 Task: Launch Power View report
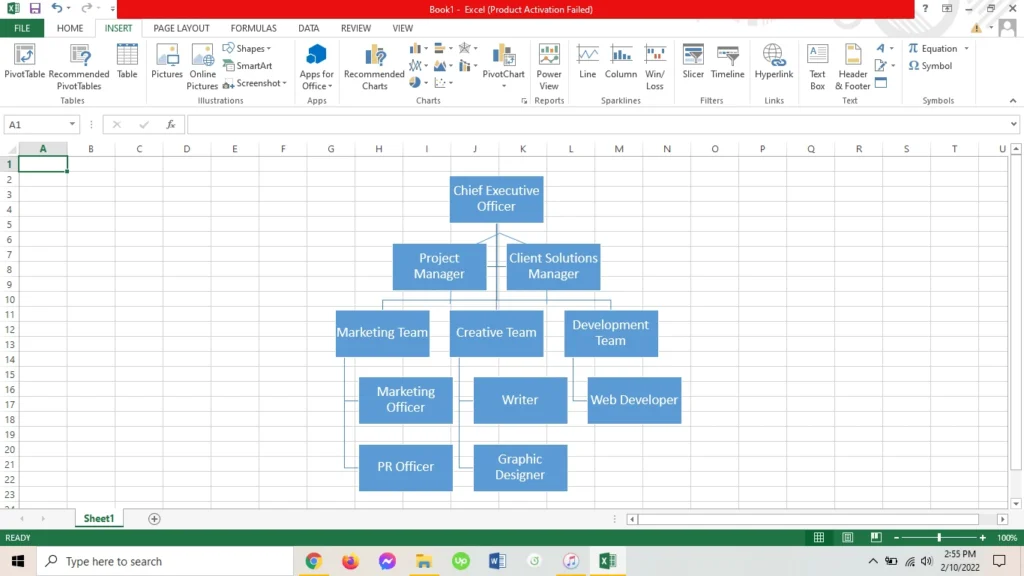[x=549, y=67]
